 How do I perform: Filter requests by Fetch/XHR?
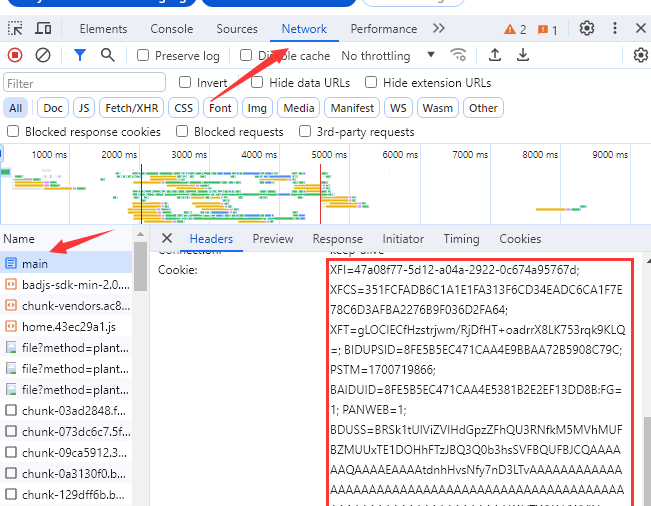[x=131, y=108]
